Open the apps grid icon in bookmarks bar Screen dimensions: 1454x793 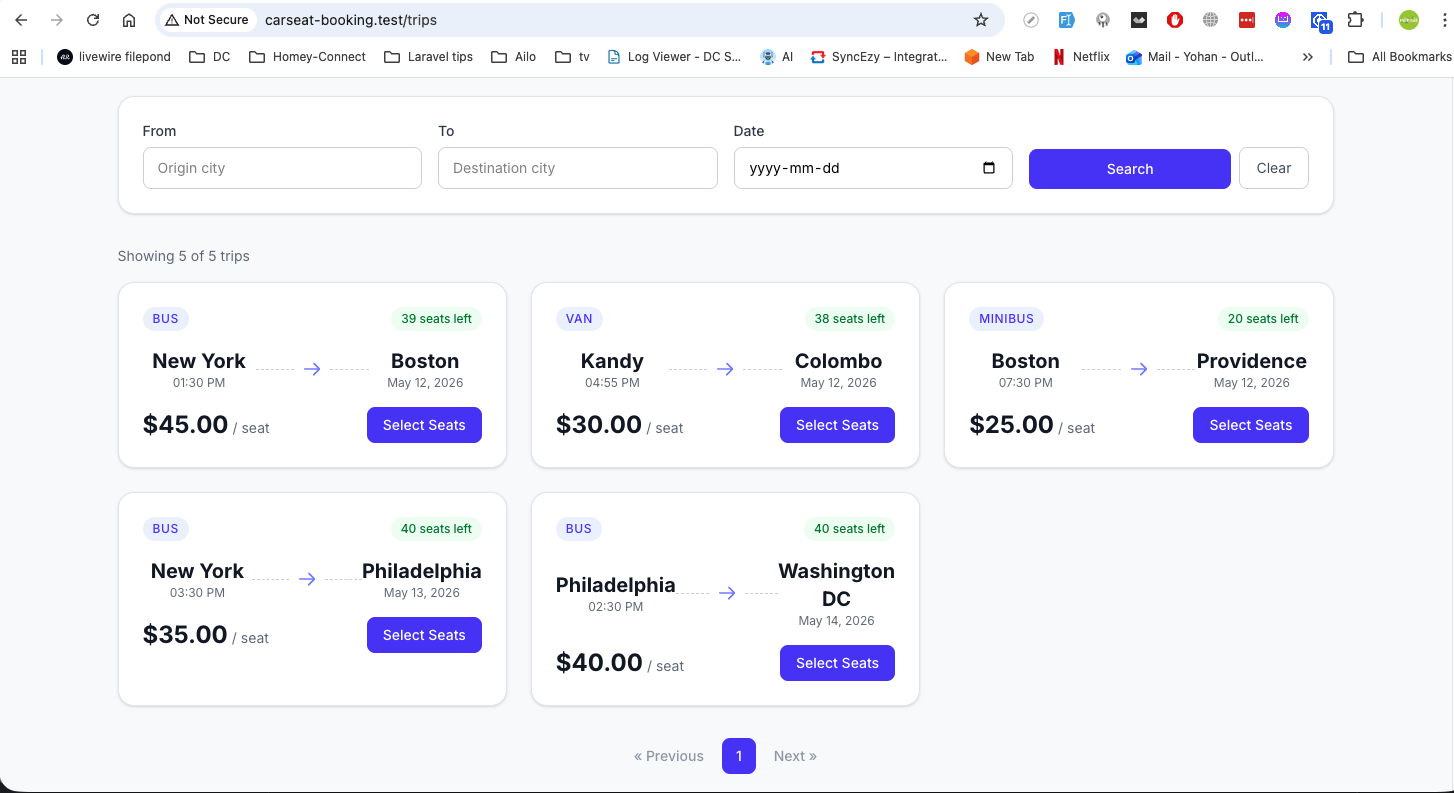[x=19, y=57]
